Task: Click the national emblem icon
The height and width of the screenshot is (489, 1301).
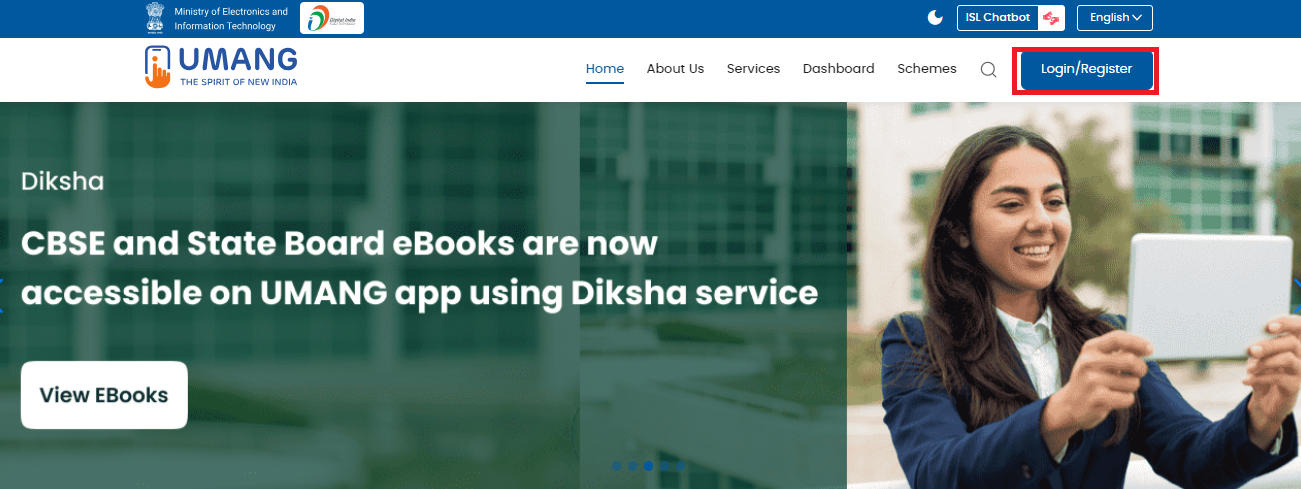Action: (155, 18)
